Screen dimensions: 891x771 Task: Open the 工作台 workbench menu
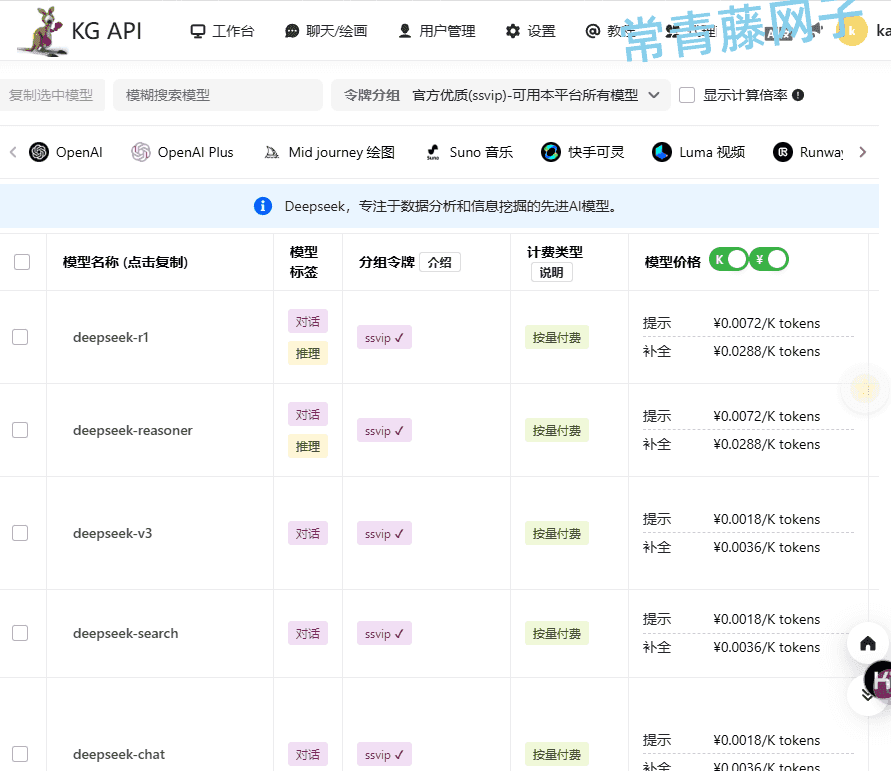[x=222, y=31]
